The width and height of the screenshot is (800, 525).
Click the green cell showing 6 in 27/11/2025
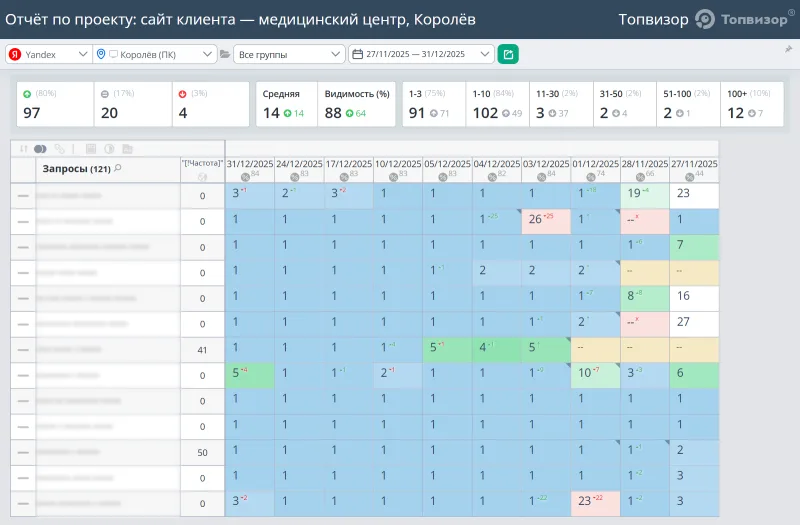pos(694,375)
